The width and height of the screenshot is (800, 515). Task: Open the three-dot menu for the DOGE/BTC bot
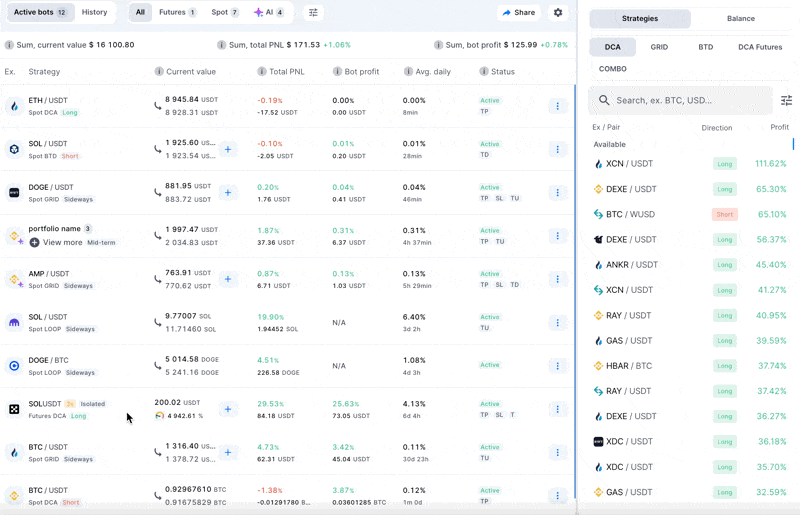click(558, 366)
